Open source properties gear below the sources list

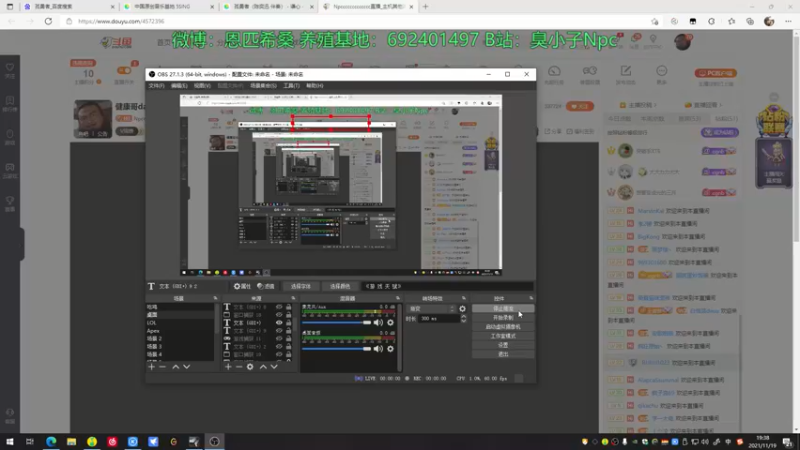pos(250,366)
